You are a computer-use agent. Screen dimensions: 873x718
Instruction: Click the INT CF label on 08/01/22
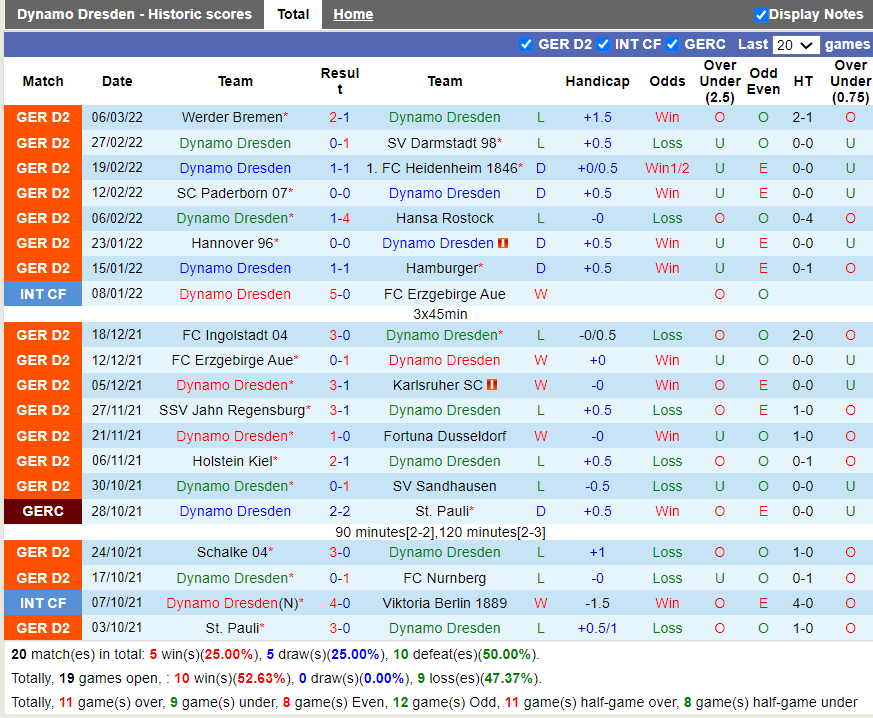43,294
